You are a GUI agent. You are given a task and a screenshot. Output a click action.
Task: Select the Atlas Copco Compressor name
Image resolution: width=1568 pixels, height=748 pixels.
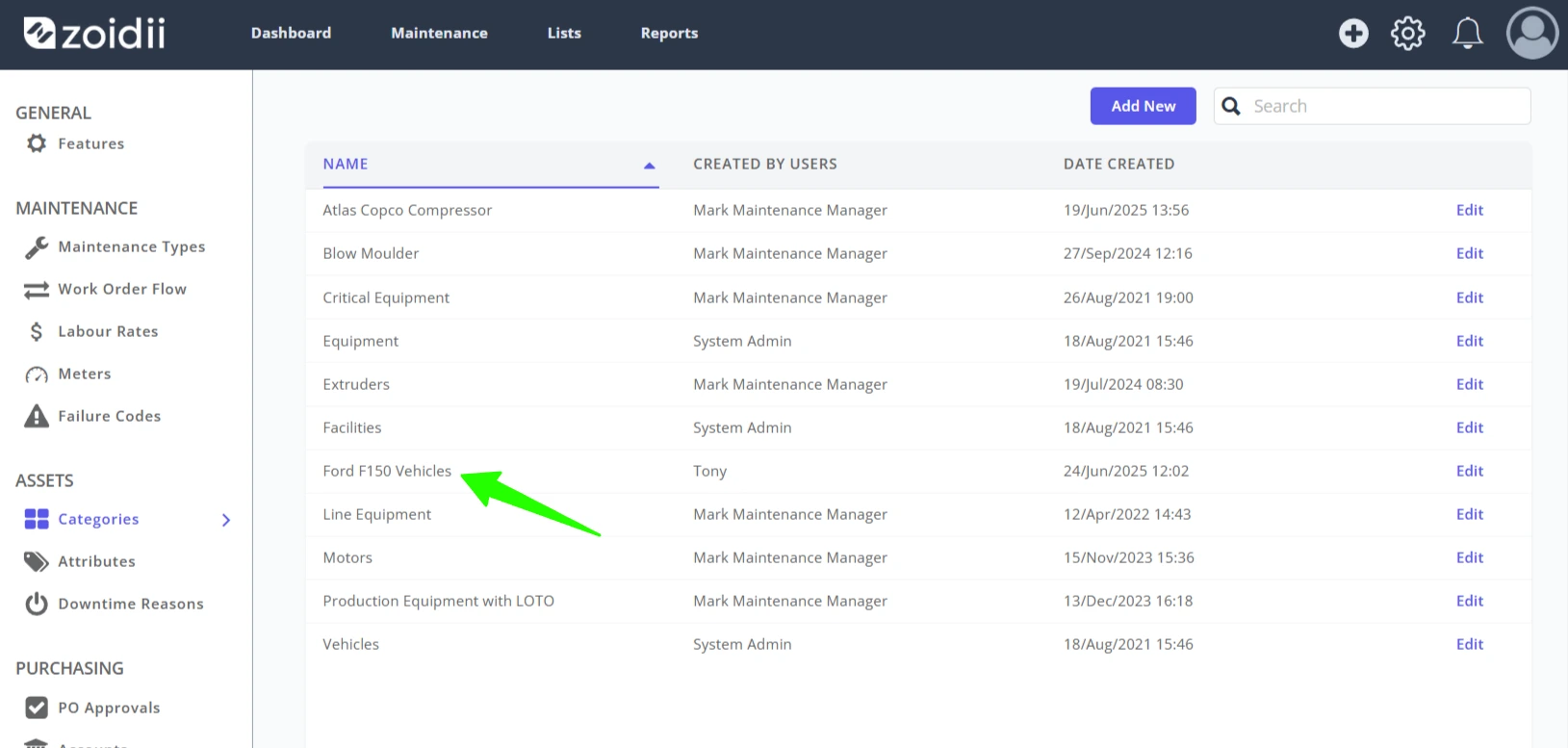click(407, 210)
